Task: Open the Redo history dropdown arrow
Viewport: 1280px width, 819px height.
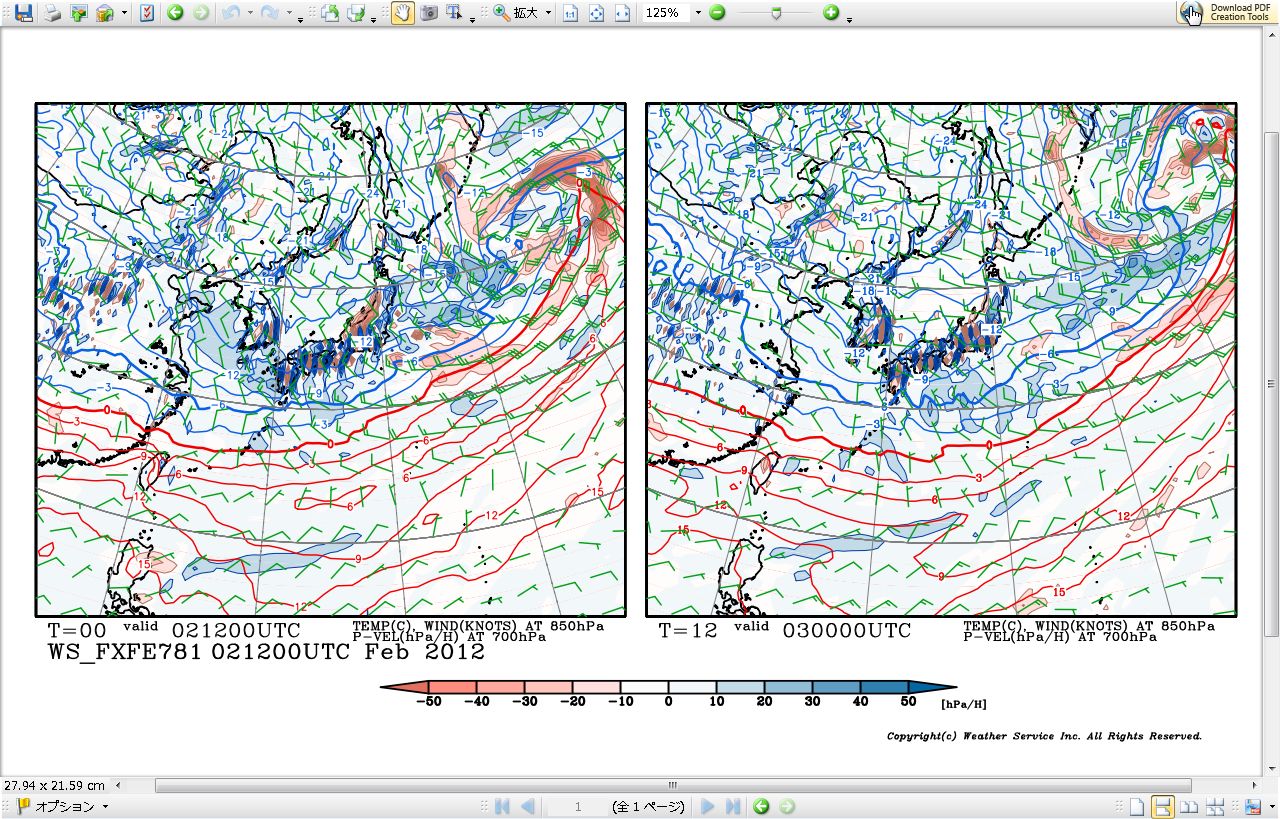Action: click(x=289, y=13)
